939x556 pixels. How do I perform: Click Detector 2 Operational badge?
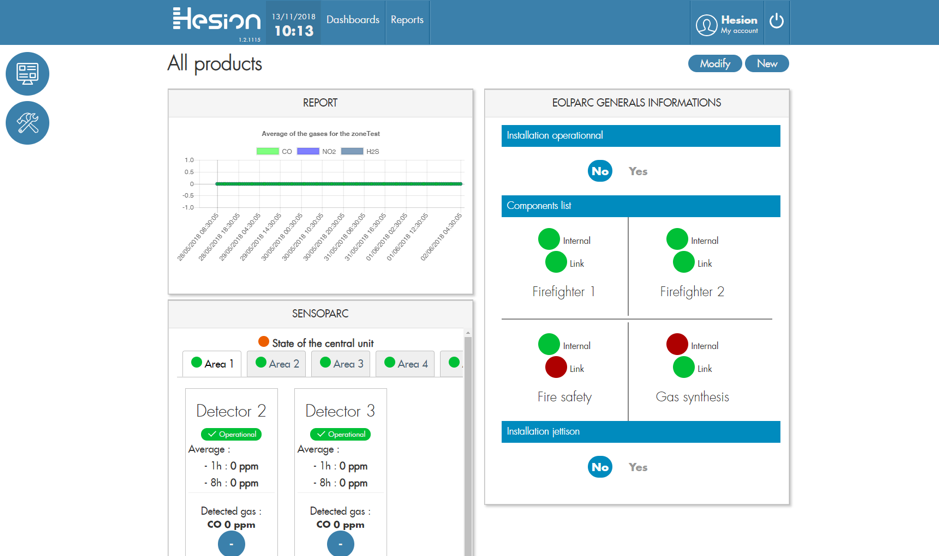click(x=231, y=434)
